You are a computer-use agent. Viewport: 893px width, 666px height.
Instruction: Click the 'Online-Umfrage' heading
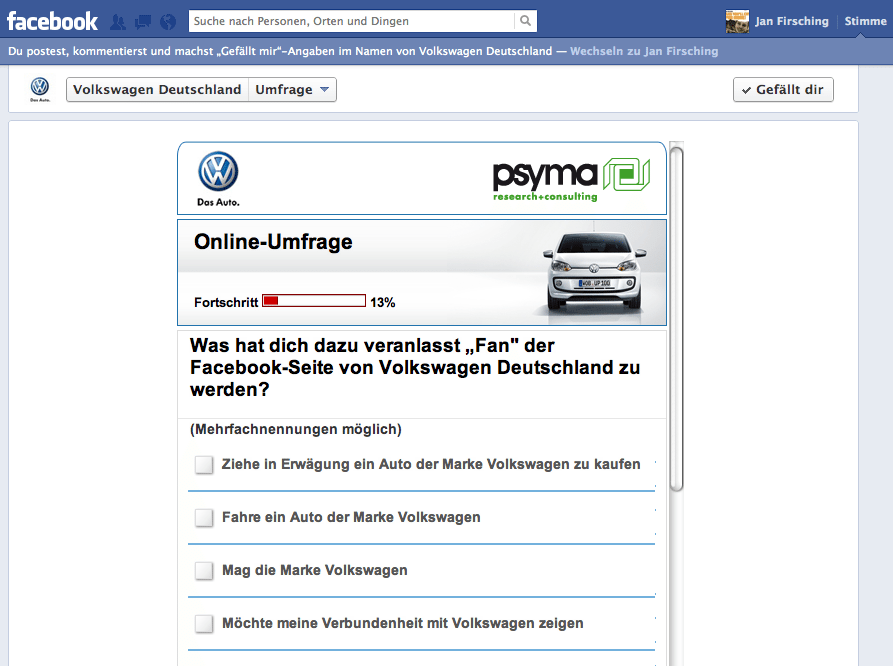point(273,242)
